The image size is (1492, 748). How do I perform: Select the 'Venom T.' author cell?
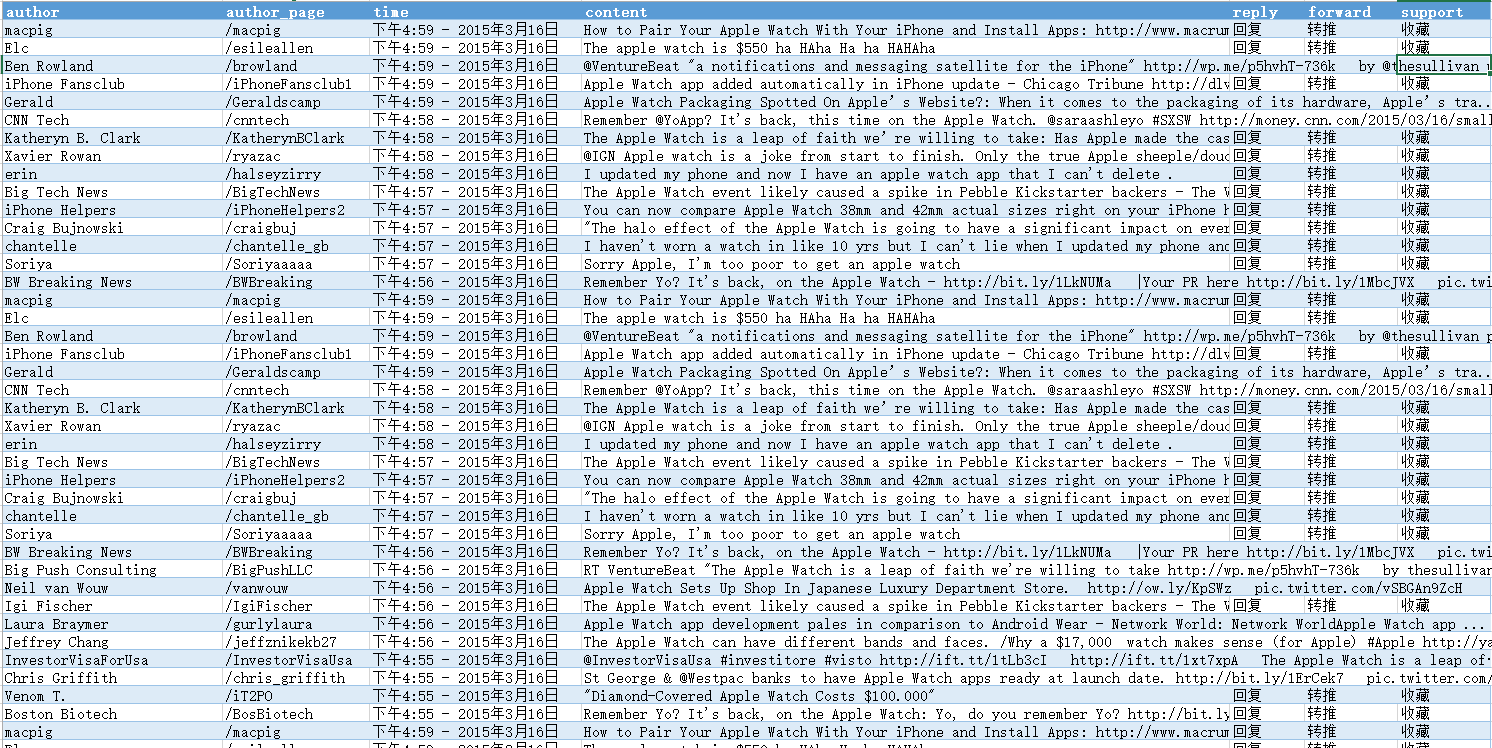coord(113,696)
